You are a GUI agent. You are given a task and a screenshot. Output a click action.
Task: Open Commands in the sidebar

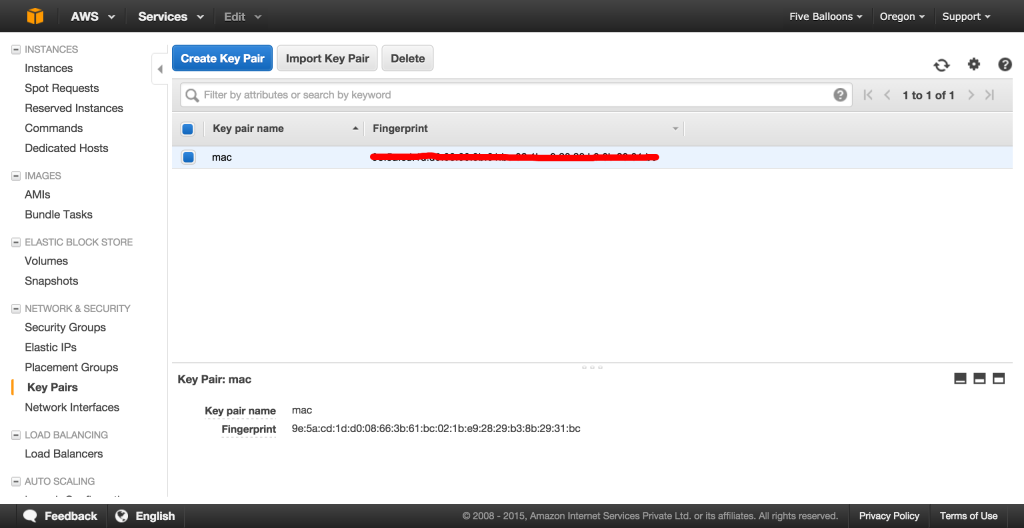coord(54,128)
